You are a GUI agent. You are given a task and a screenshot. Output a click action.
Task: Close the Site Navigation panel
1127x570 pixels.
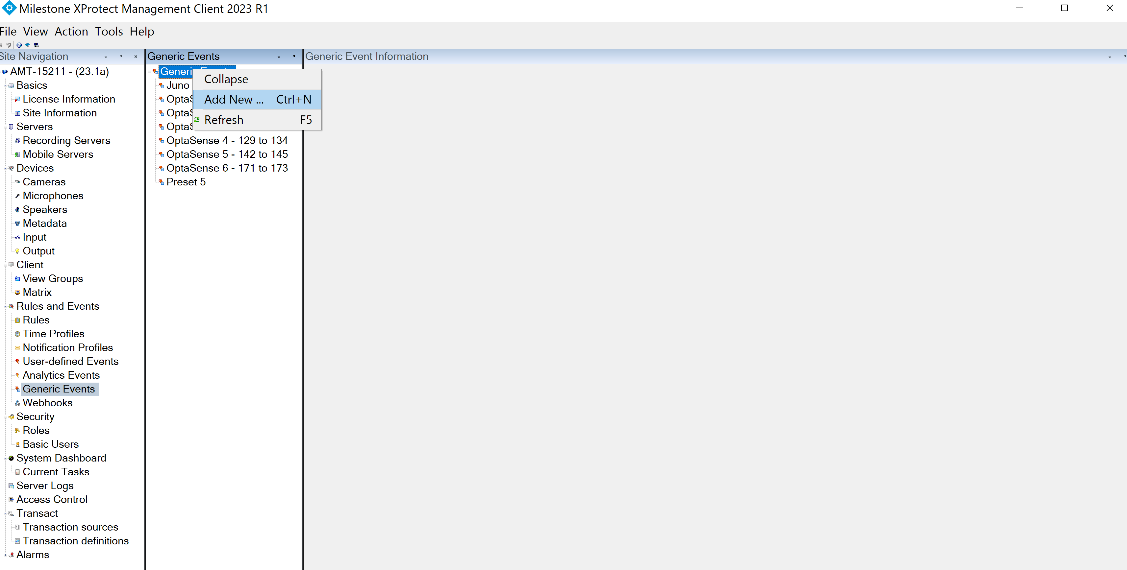(x=136, y=57)
